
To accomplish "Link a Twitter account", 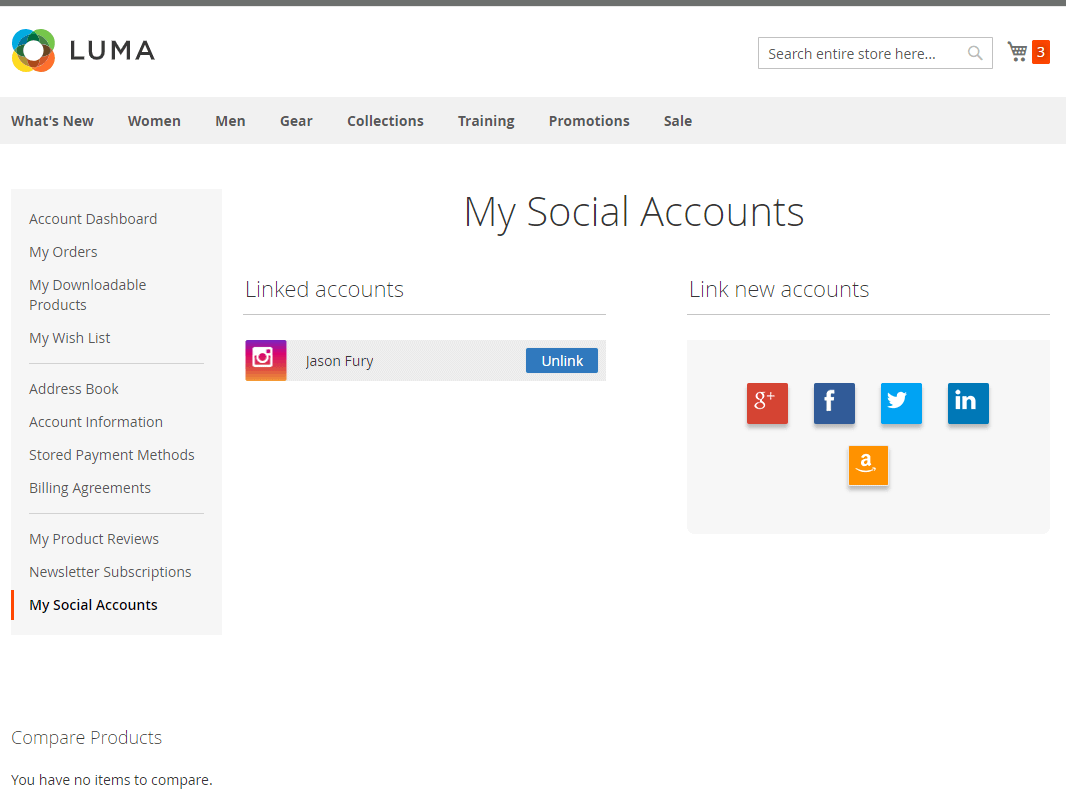I will (x=901, y=403).
